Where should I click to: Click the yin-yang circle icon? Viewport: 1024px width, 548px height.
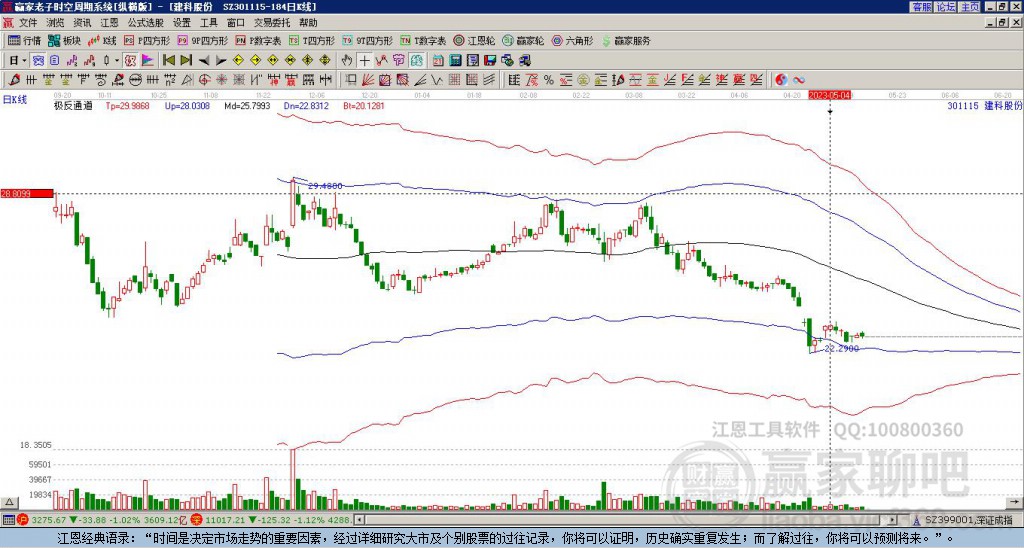point(781,80)
